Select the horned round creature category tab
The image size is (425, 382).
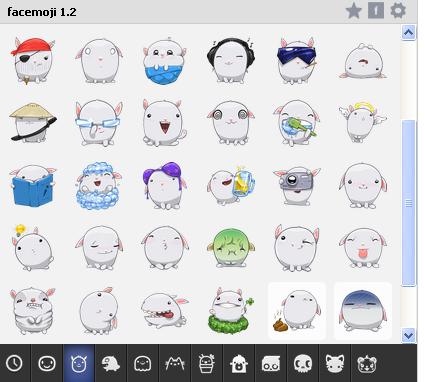[79, 363]
